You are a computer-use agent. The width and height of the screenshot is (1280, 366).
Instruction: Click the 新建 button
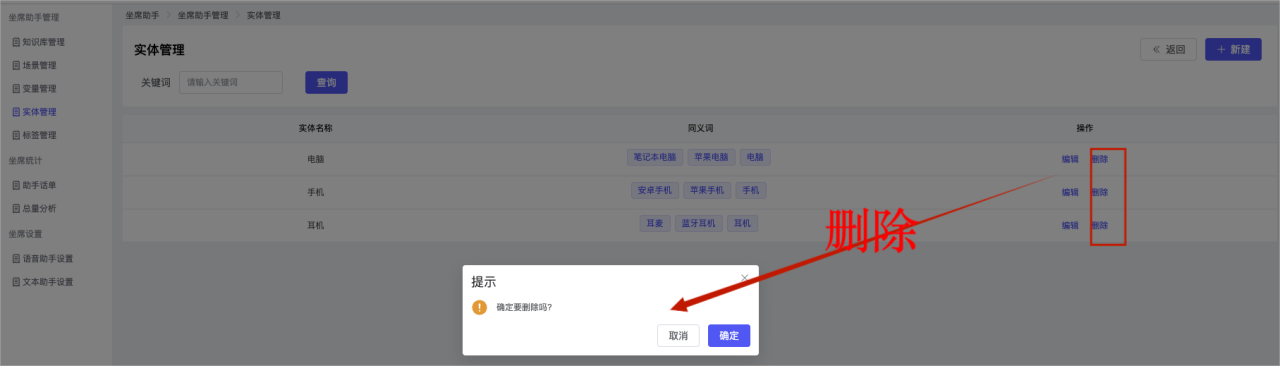pyautogui.click(x=1233, y=49)
